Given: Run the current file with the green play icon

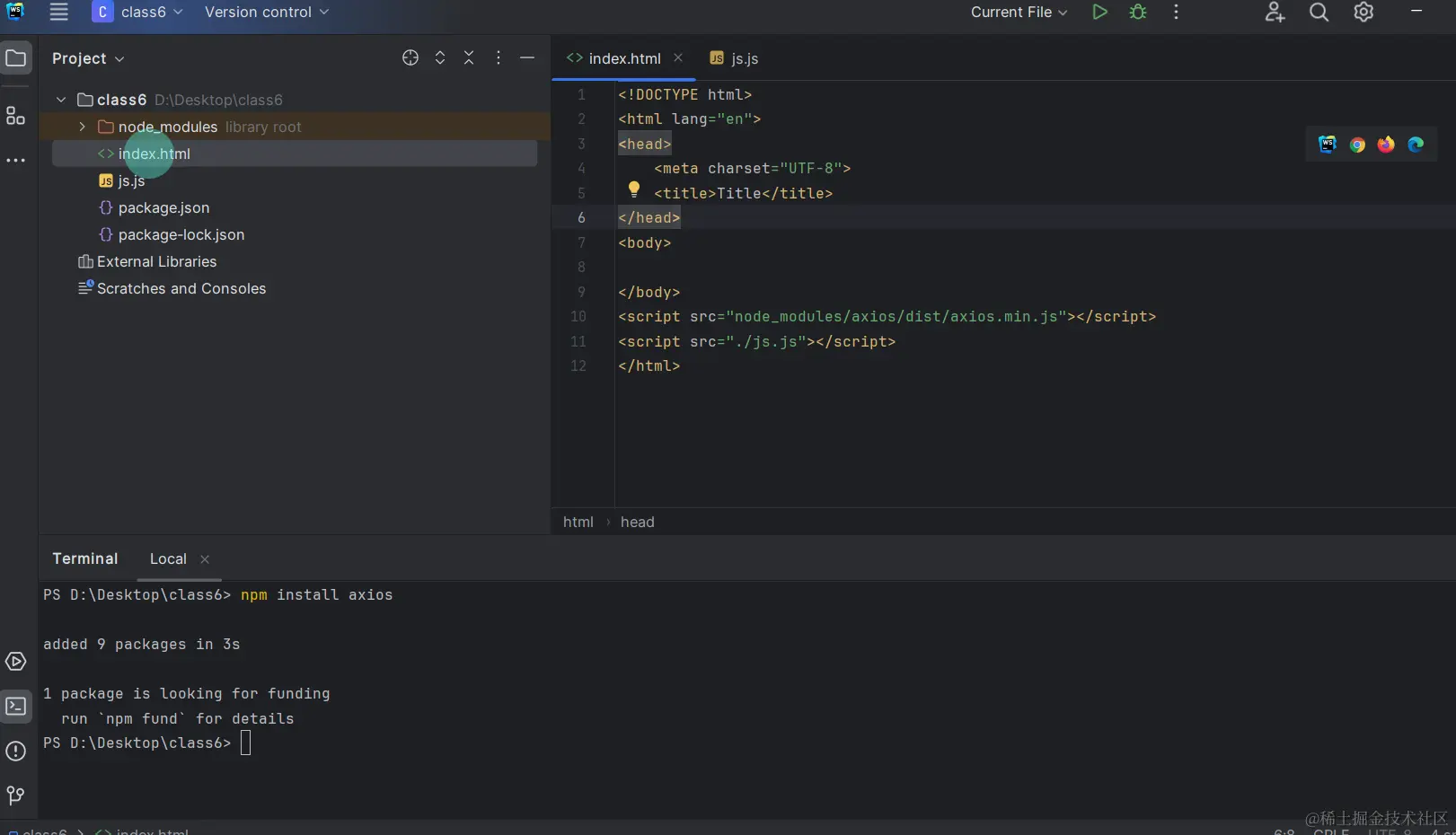Looking at the screenshot, I should pyautogui.click(x=1099, y=12).
